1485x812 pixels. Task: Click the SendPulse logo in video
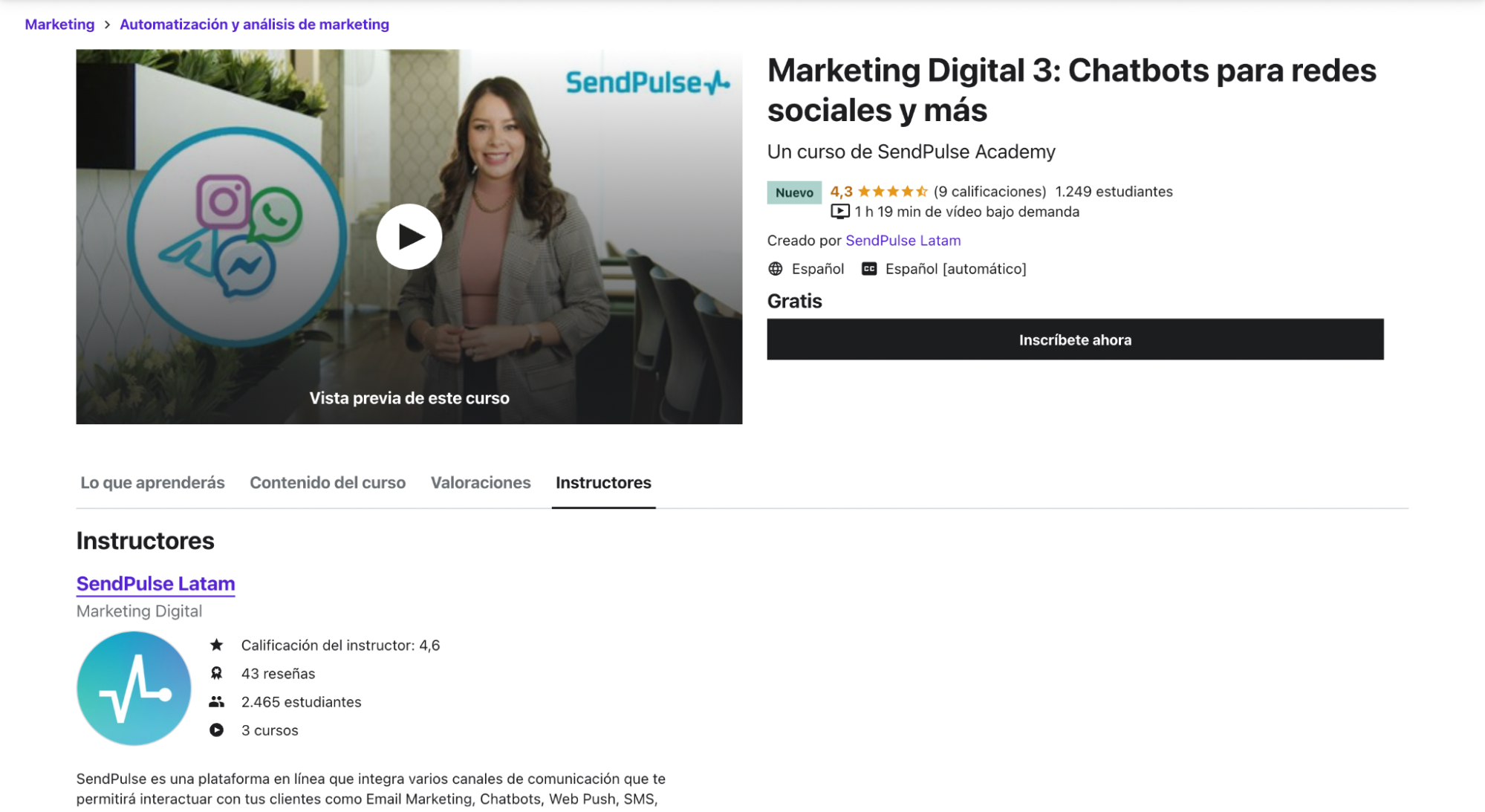coord(648,82)
